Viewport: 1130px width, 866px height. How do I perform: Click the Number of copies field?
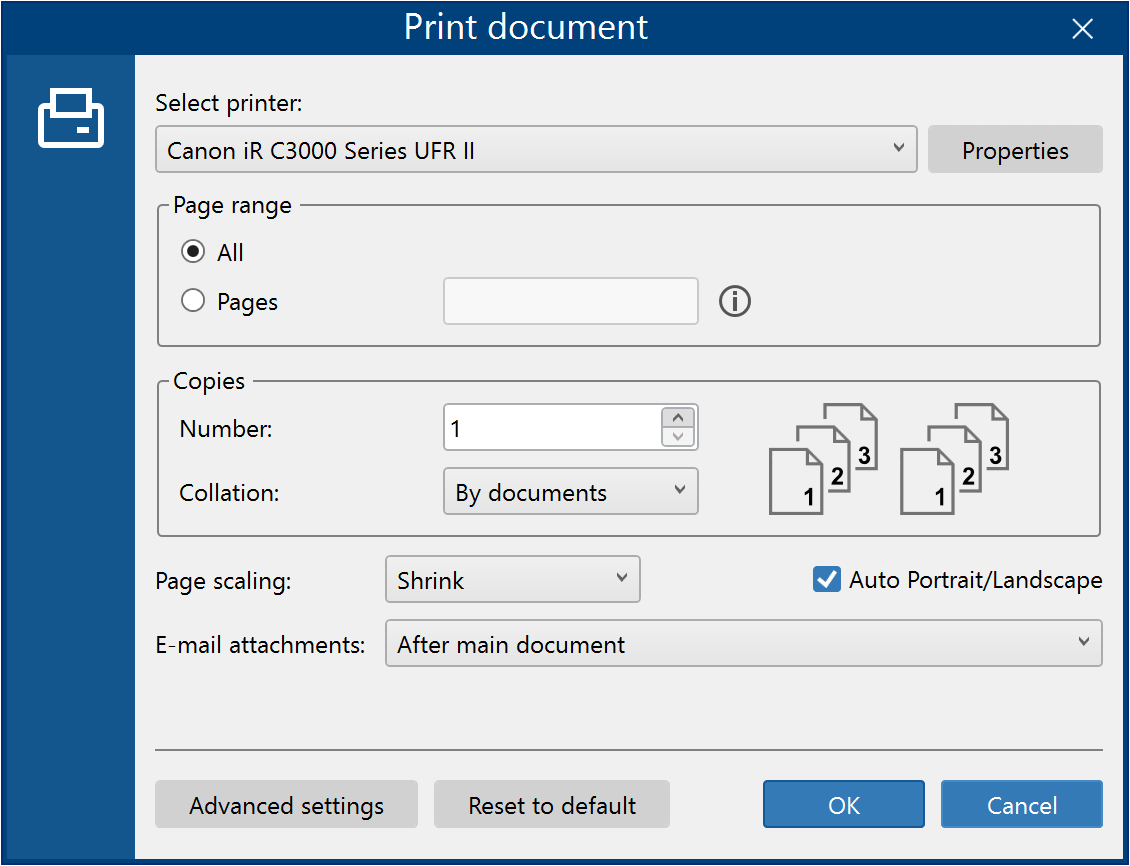(x=552, y=427)
